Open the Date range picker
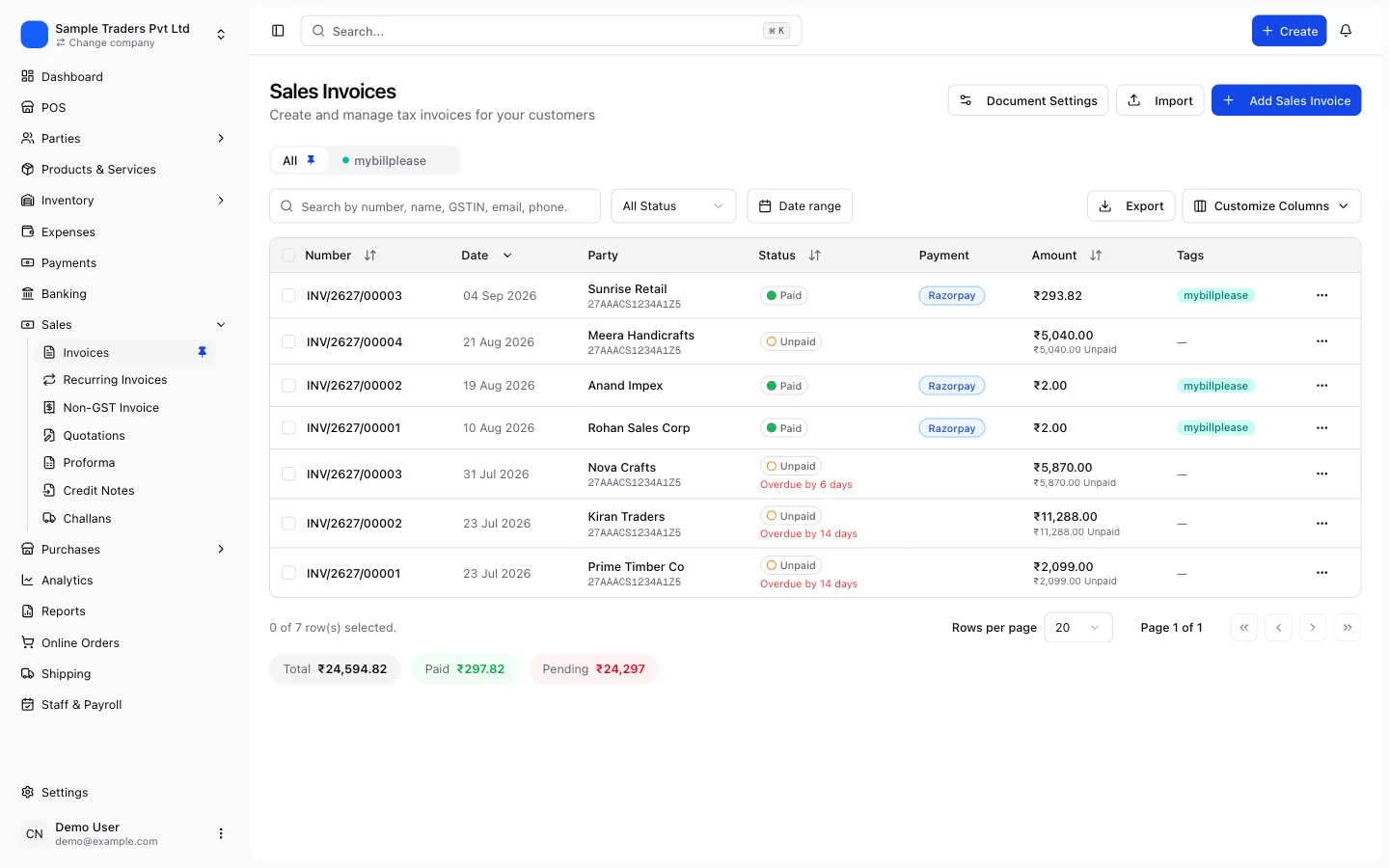Image resolution: width=1389 pixels, height=868 pixels. (800, 206)
